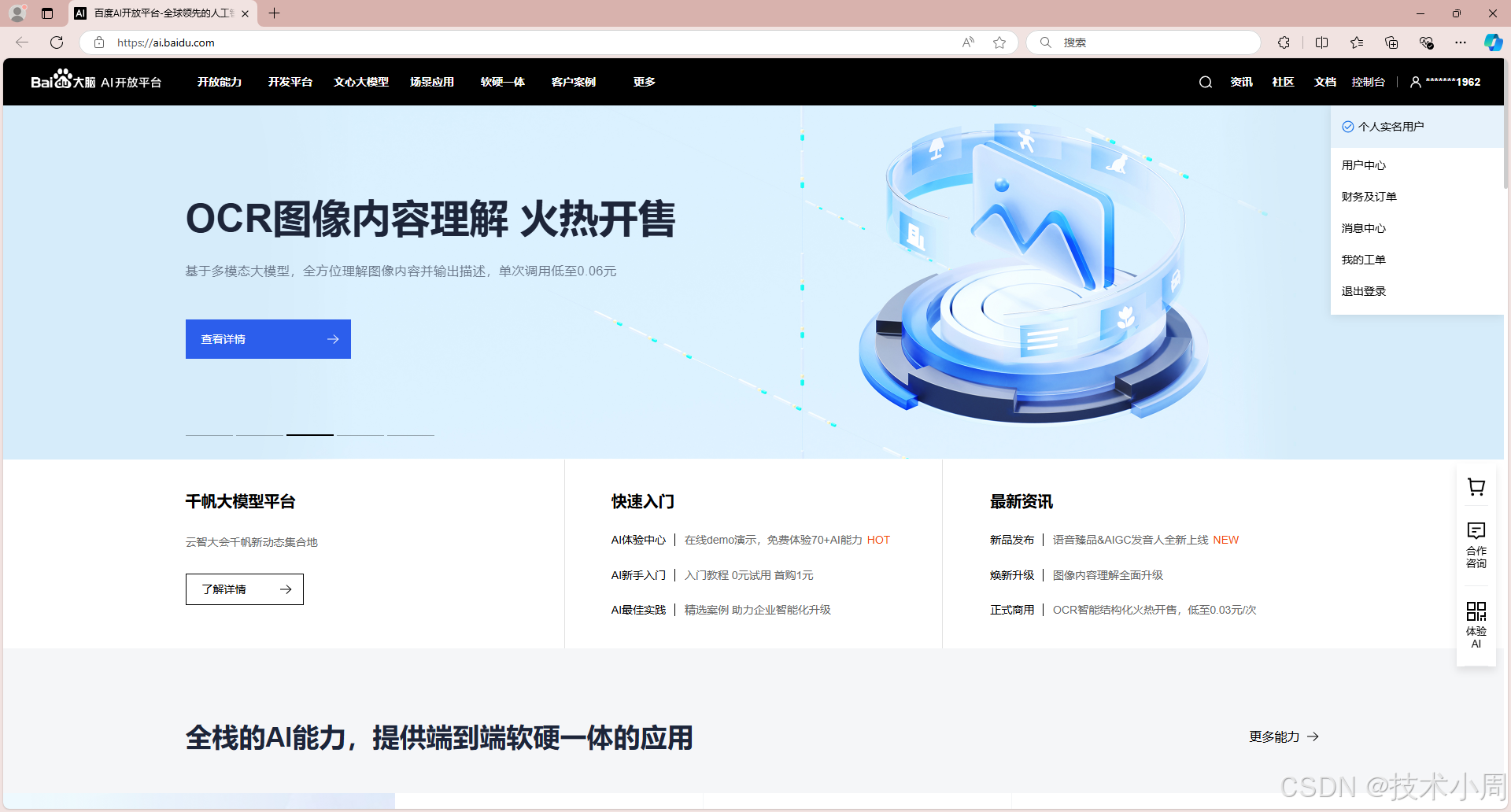The width and height of the screenshot is (1511, 812).
Task: Click the browser 搜索 search box
Action: click(1143, 42)
